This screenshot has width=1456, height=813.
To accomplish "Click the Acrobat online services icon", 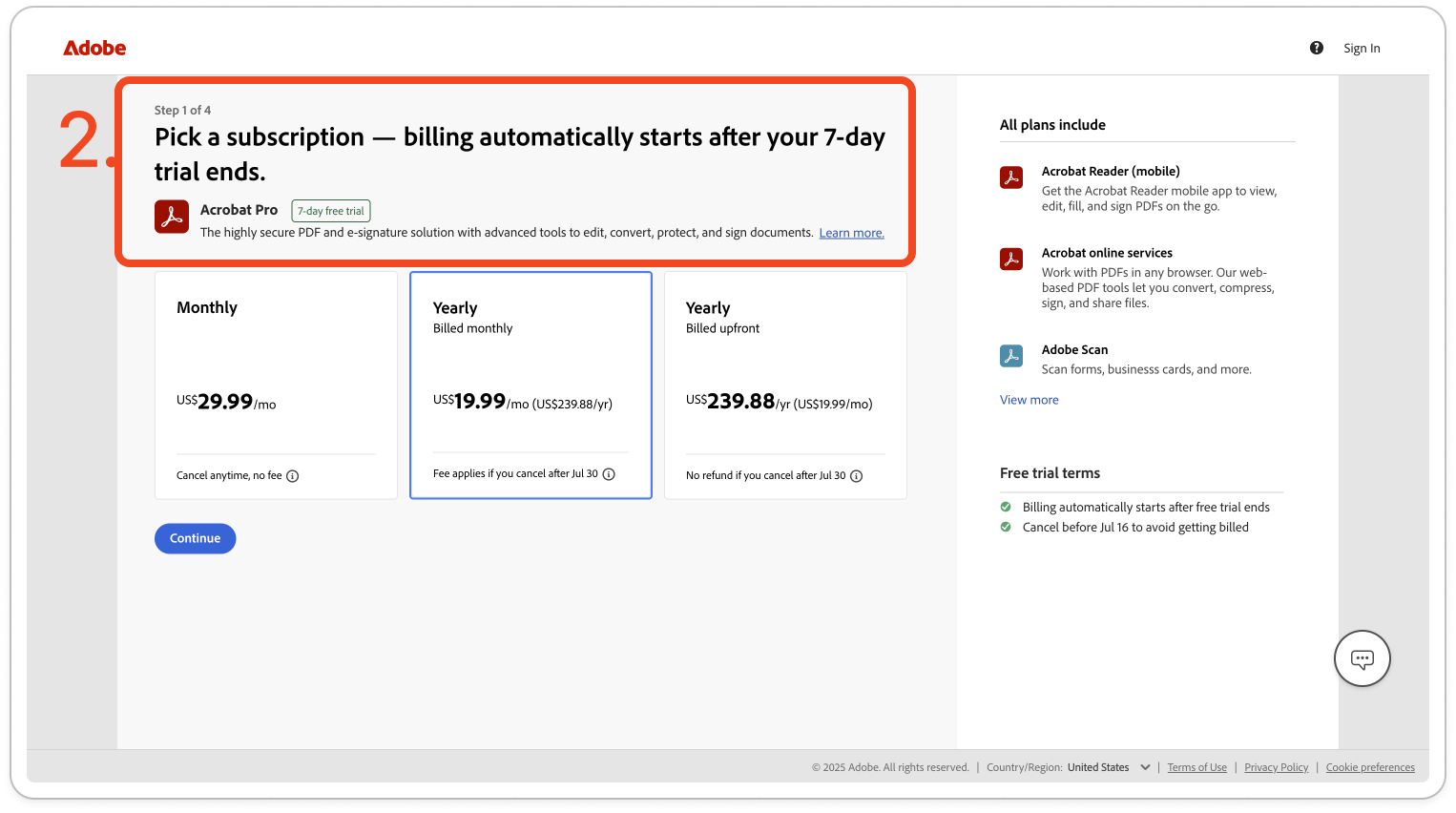I will (x=1011, y=259).
